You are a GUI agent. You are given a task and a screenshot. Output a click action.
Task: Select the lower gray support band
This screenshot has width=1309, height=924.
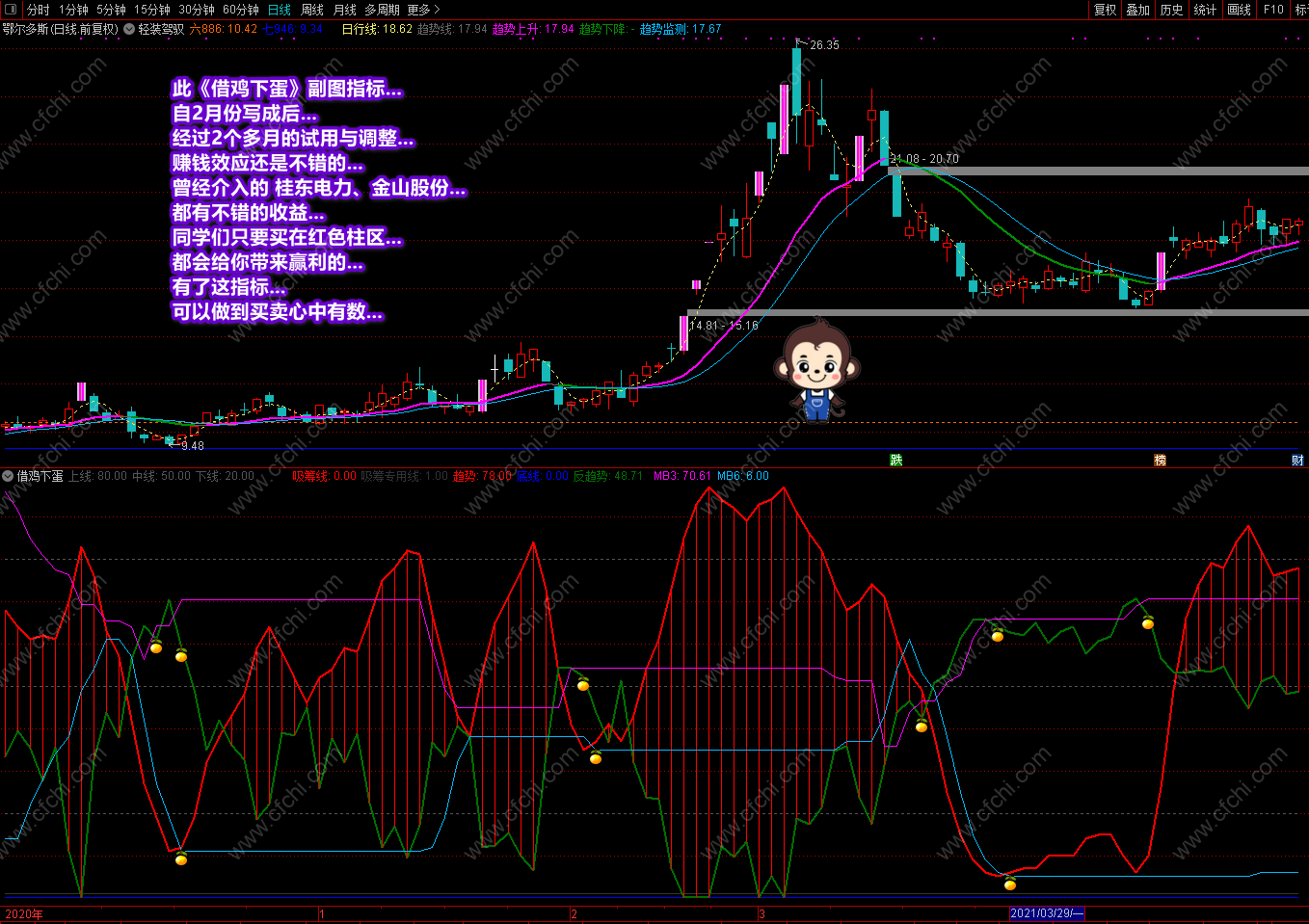[998, 312]
